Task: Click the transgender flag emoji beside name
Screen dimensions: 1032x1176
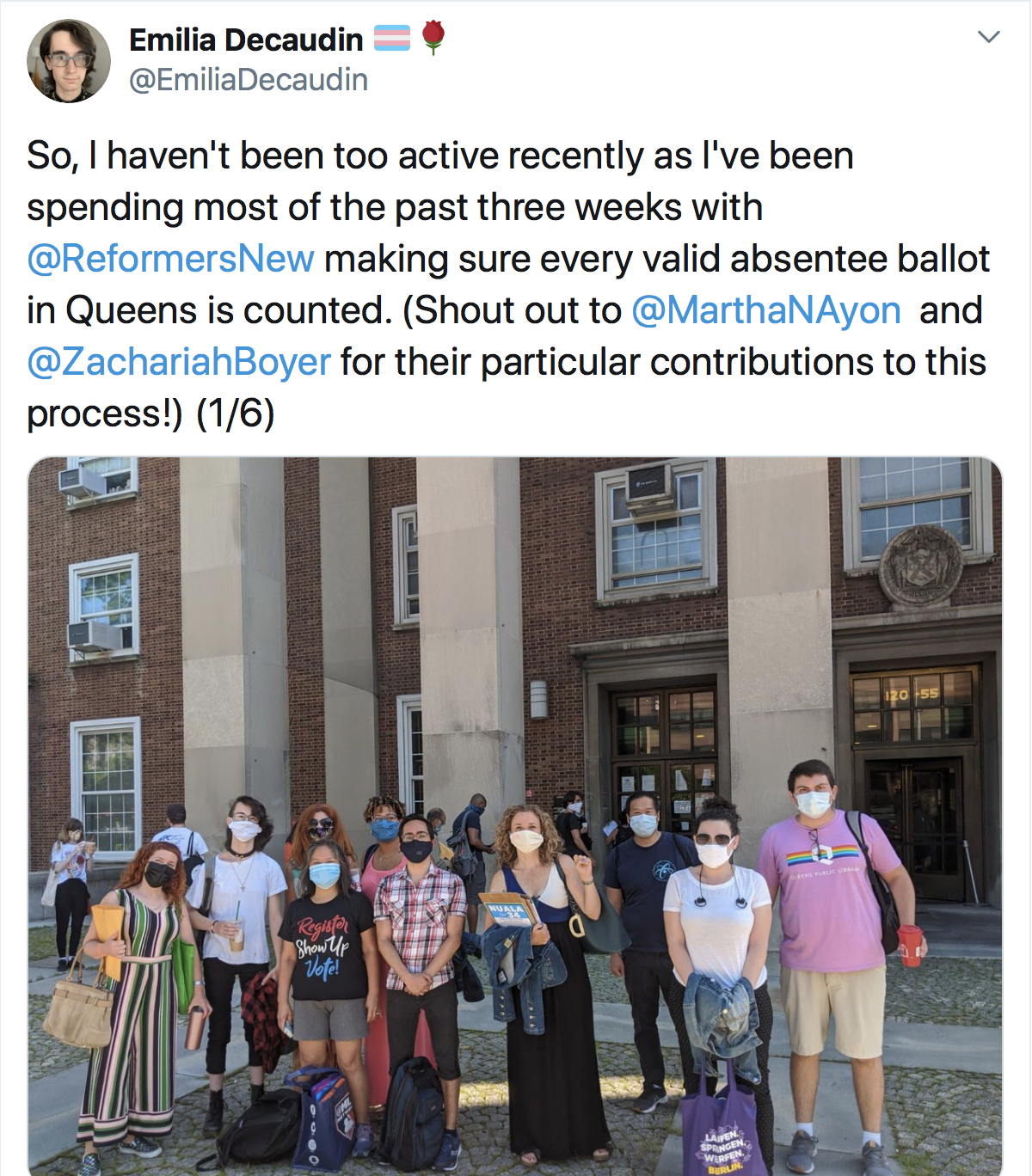Action: point(392,39)
